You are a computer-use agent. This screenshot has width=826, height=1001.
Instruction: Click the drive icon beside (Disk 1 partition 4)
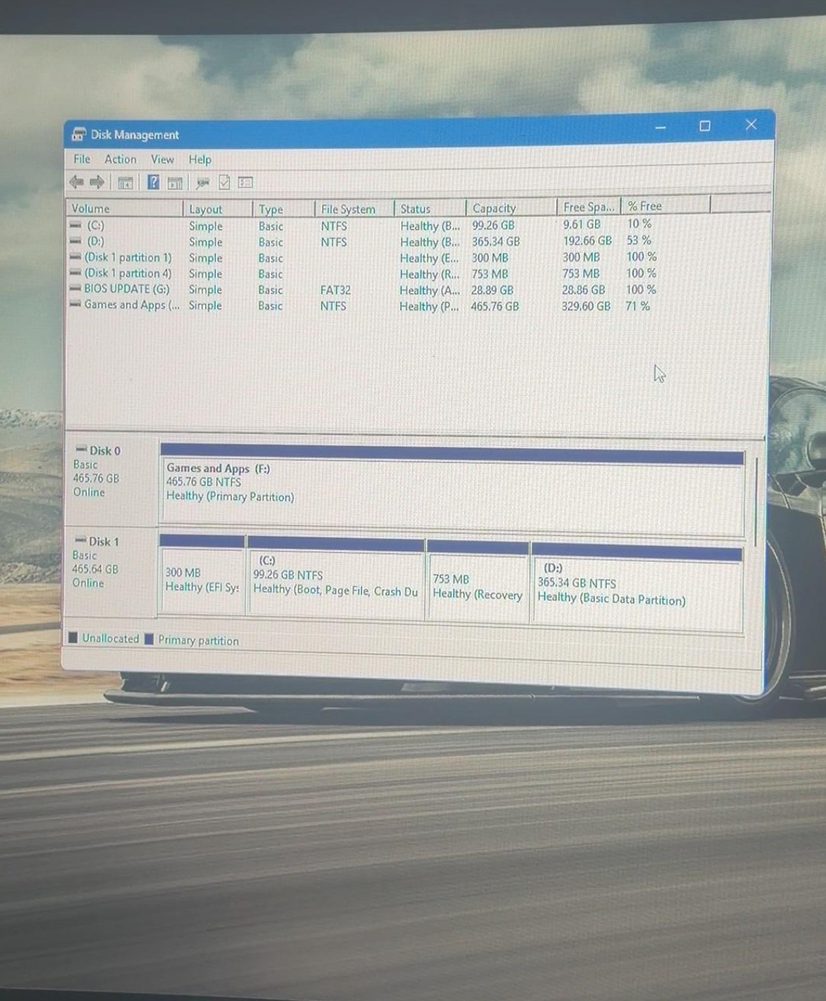pos(75,273)
